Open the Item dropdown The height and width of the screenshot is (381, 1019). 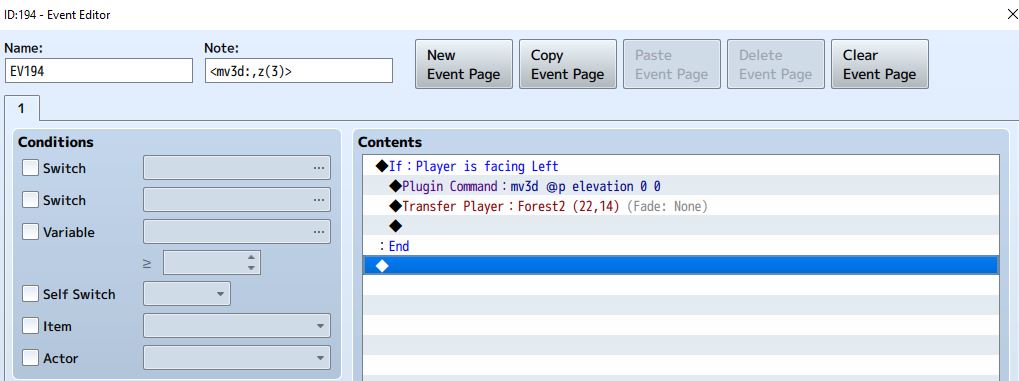point(237,326)
